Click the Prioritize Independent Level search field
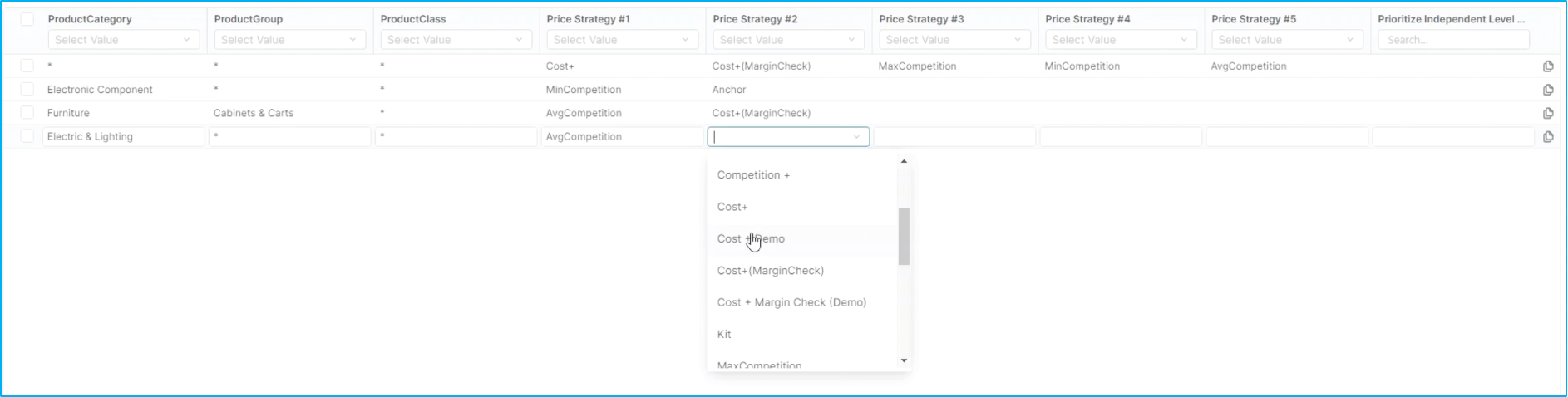Screen dimensions: 1568x397 click(1453, 40)
